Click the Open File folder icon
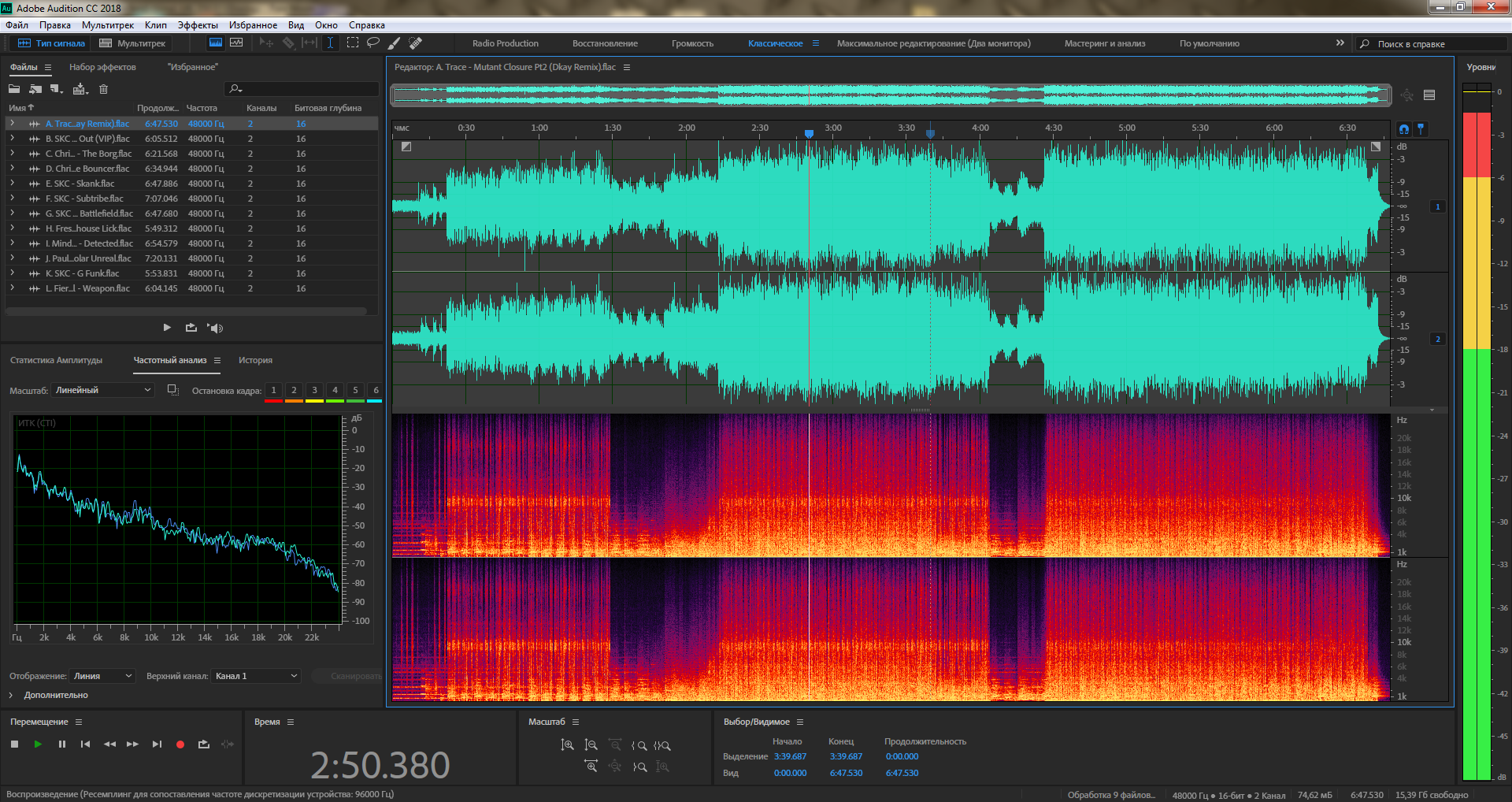The height and width of the screenshot is (802, 1512). 14,89
